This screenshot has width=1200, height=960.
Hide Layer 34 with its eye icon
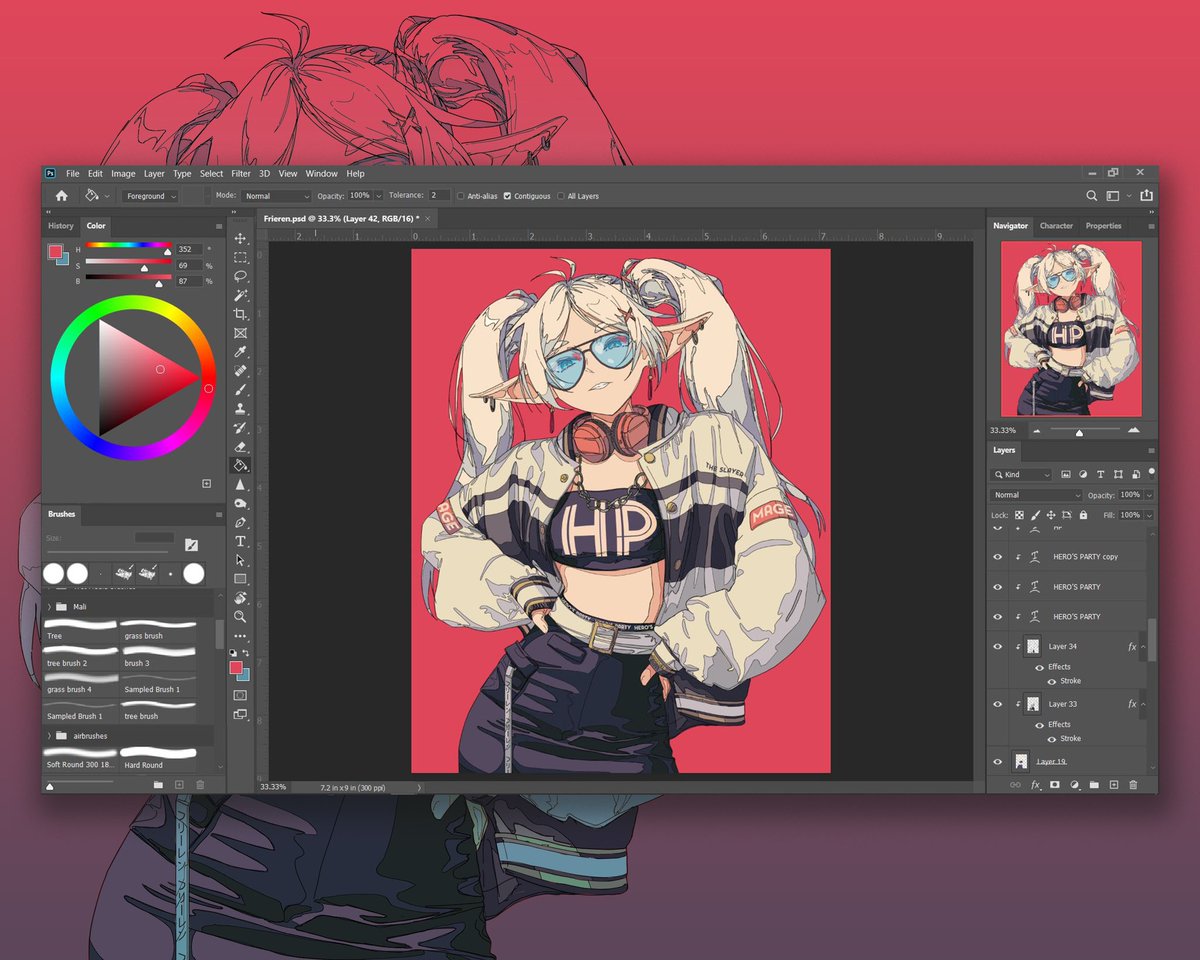point(997,647)
